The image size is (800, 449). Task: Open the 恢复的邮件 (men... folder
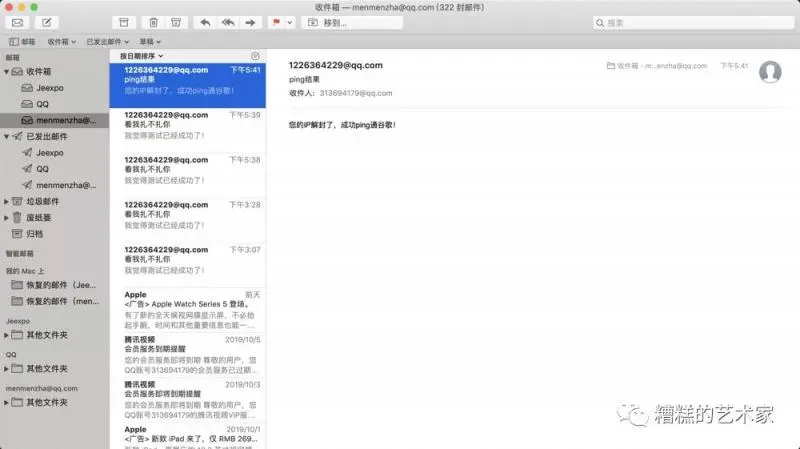coord(54,301)
